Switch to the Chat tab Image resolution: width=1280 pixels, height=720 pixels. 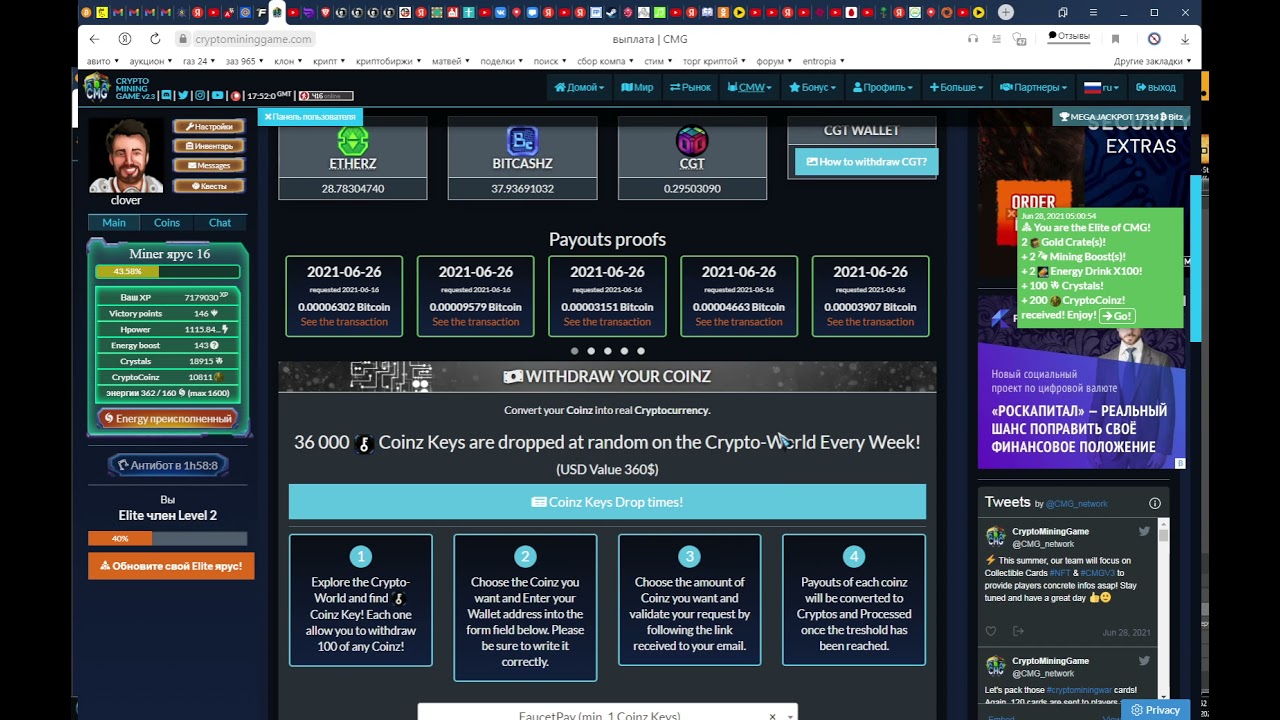coord(220,222)
